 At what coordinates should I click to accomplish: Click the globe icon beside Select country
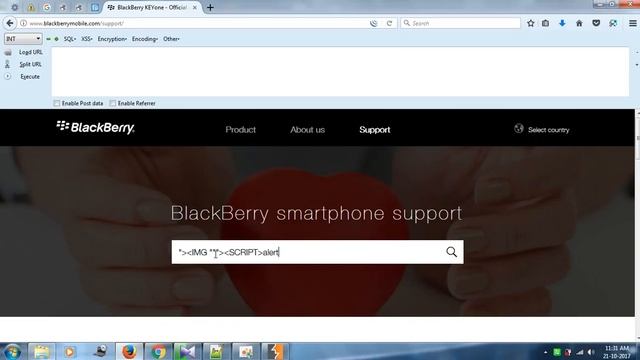(519, 129)
